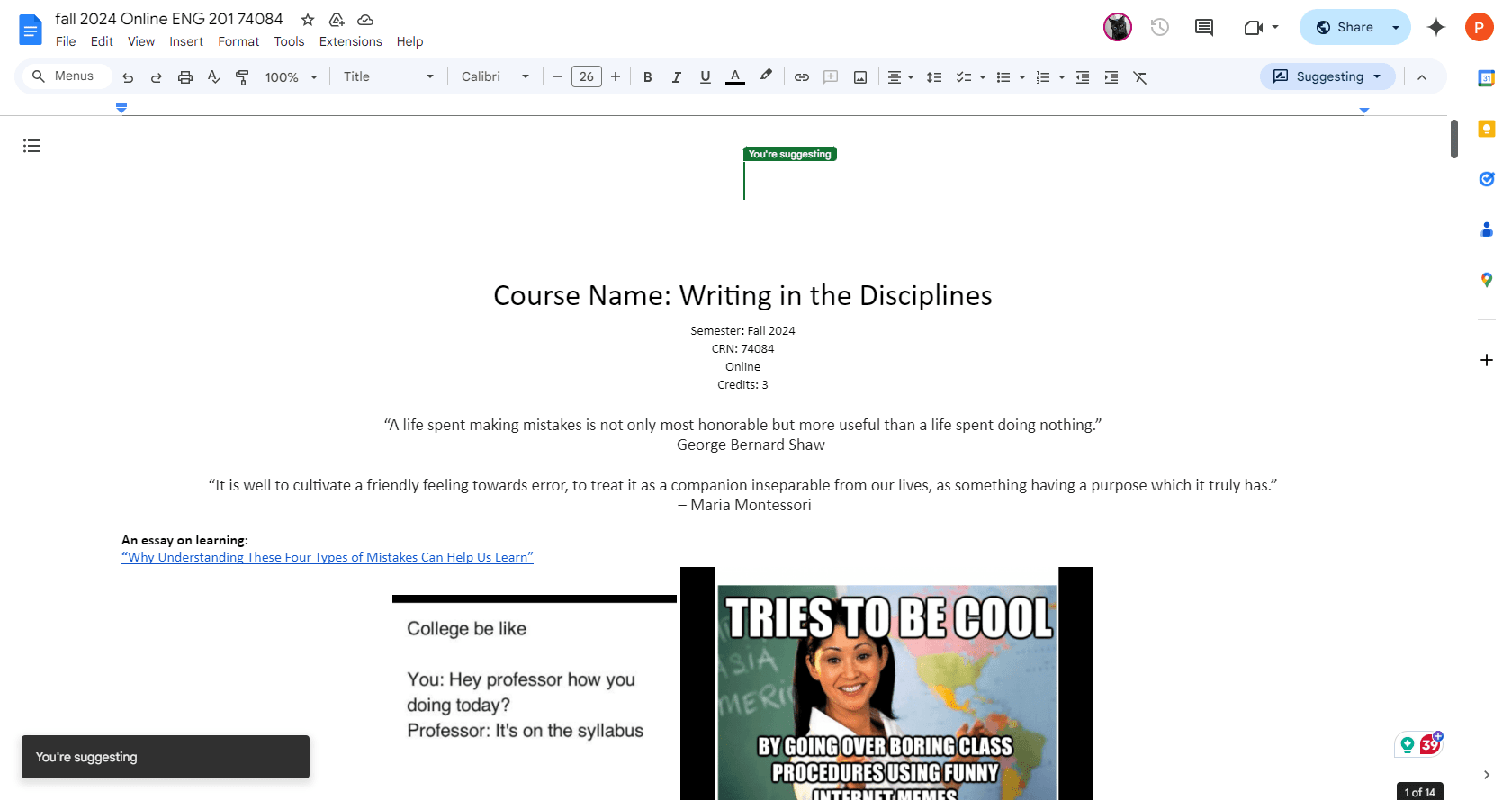
Task: Decrease indent of the paragraph
Action: click(1083, 77)
